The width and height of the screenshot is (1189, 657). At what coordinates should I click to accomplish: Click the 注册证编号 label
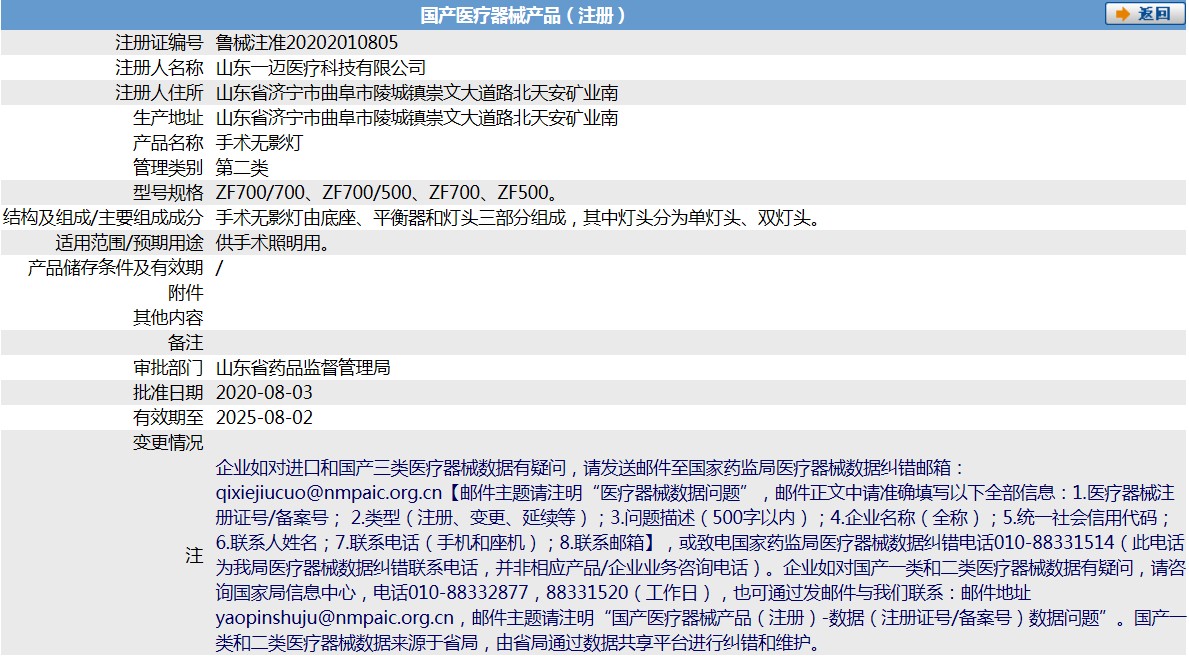click(x=159, y=42)
